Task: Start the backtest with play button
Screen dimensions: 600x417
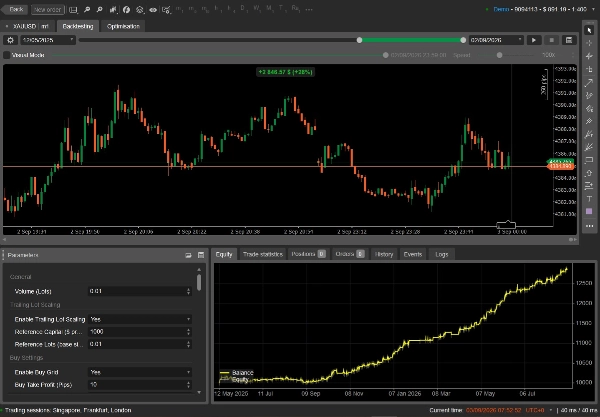Action: click(x=534, y=40)
